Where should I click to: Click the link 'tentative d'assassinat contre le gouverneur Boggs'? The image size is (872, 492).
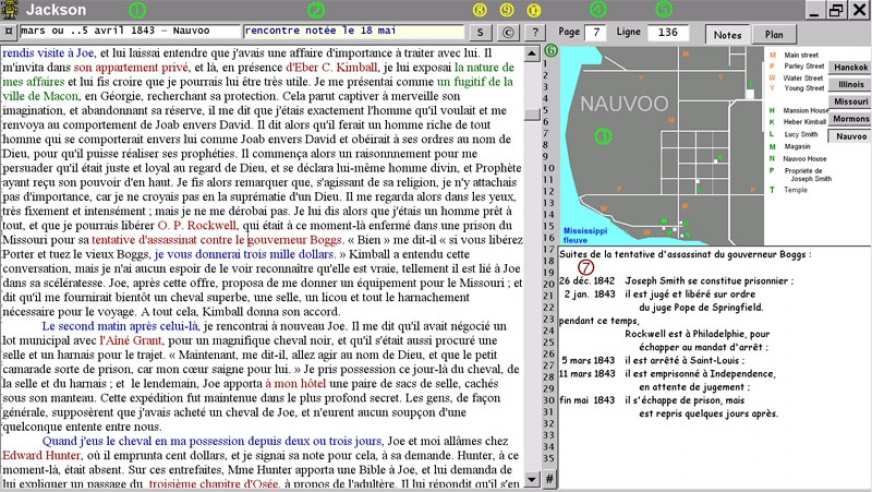coord(217,240)
